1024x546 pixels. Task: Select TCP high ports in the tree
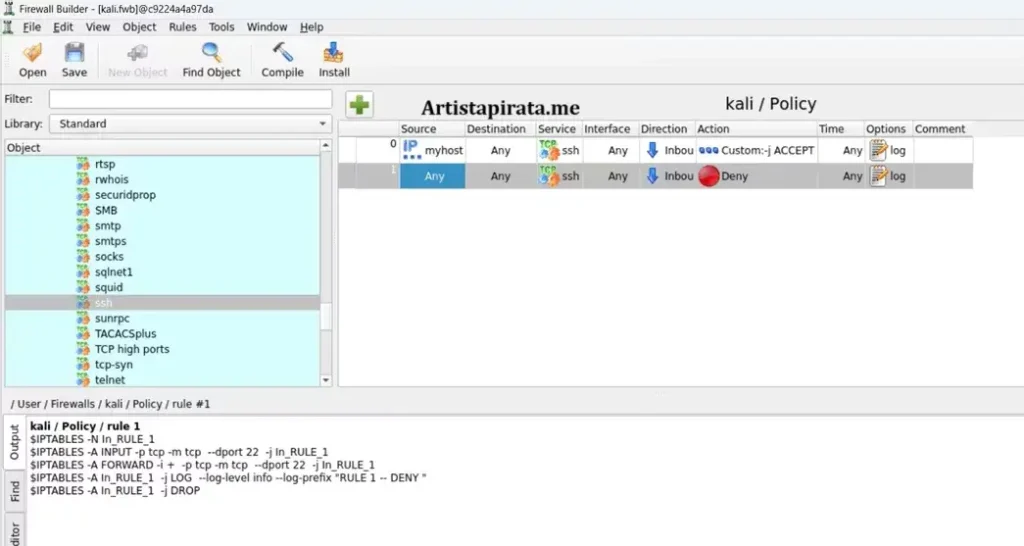(132, 349)
